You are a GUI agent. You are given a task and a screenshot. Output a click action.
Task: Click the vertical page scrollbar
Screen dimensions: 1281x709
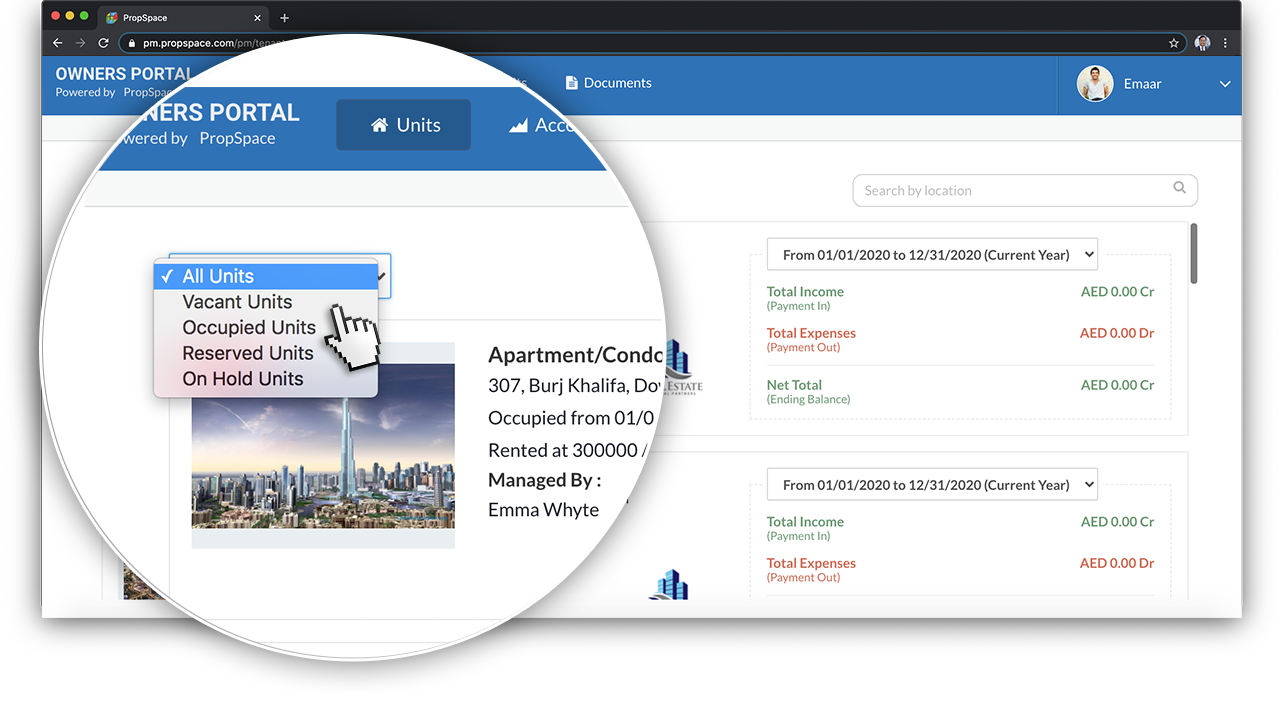click(1194, 253)
